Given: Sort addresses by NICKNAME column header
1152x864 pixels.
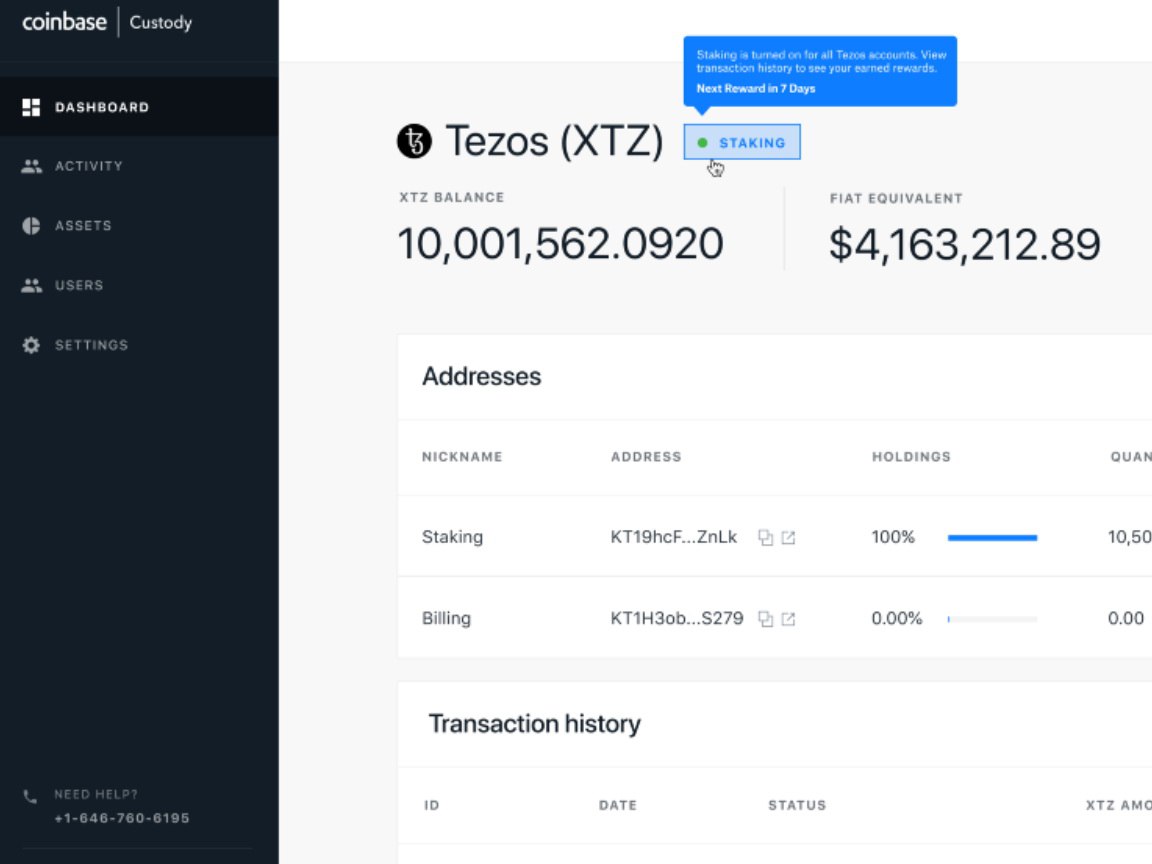Looking at the screenshot, I should tap(462, 457).
